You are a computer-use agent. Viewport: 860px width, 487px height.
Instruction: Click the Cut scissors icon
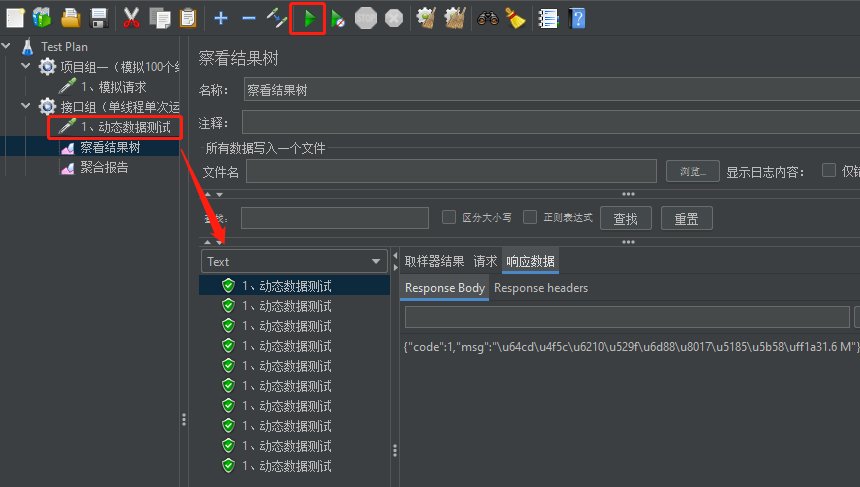(131, 18)
